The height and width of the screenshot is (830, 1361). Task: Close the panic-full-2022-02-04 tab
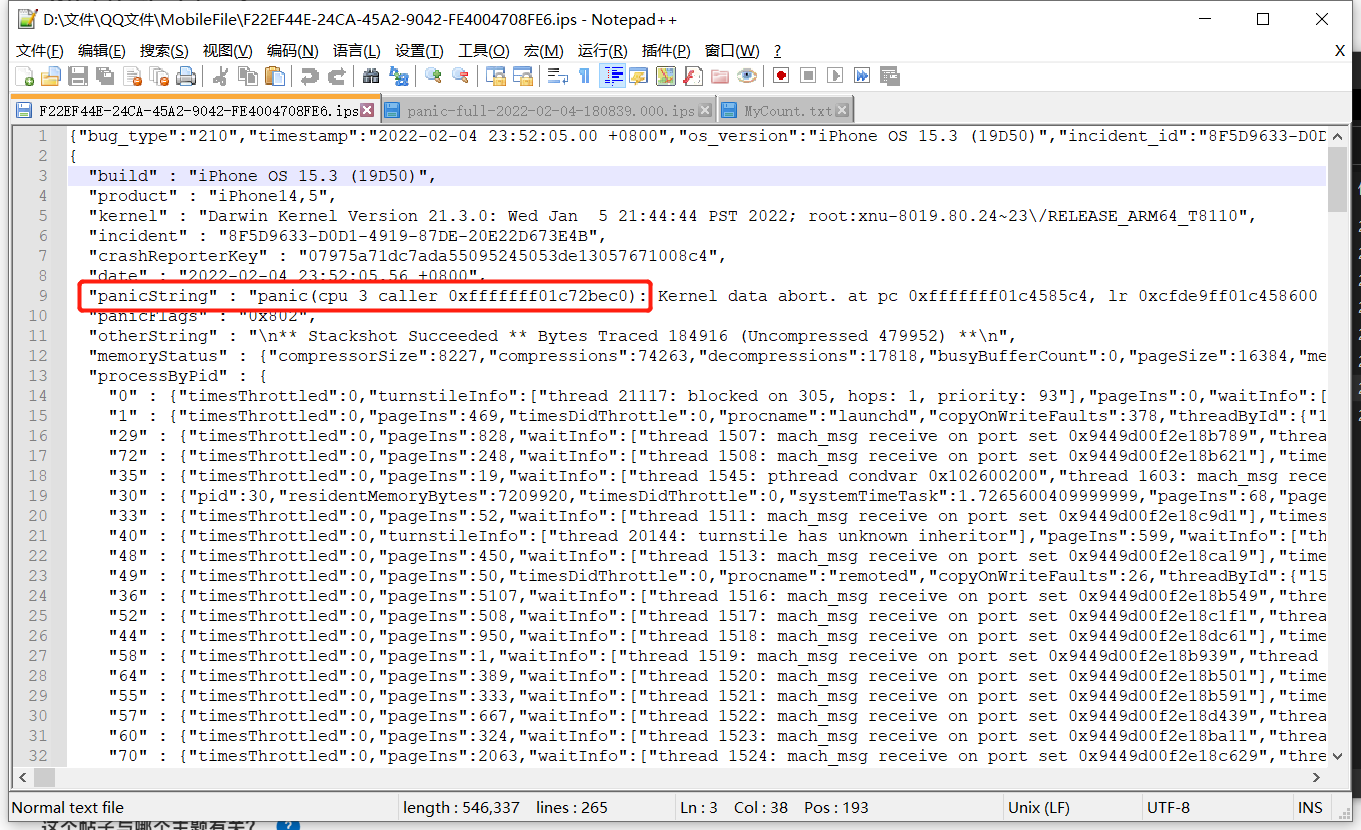pos(706,111)
